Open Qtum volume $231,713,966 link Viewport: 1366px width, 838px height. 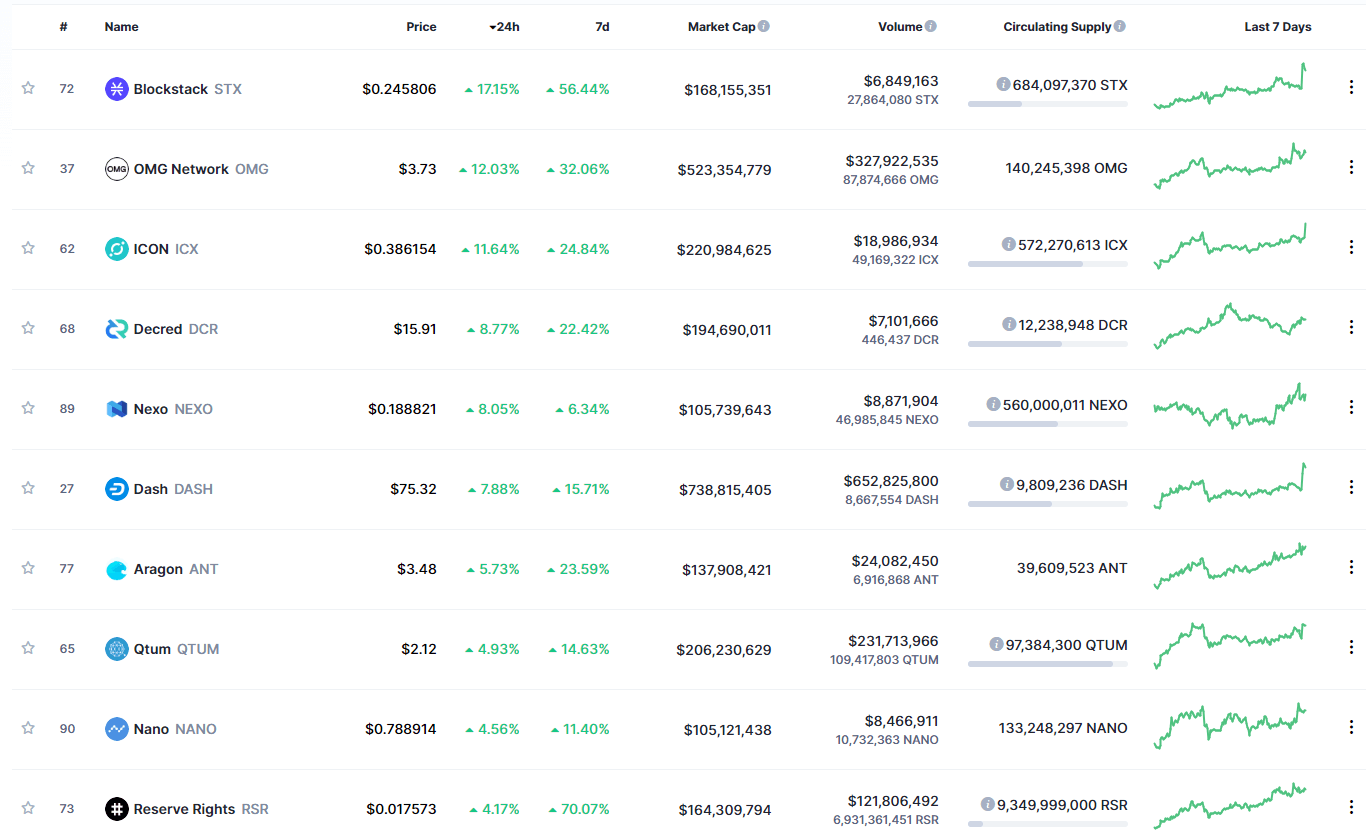[x=895, y=641]
